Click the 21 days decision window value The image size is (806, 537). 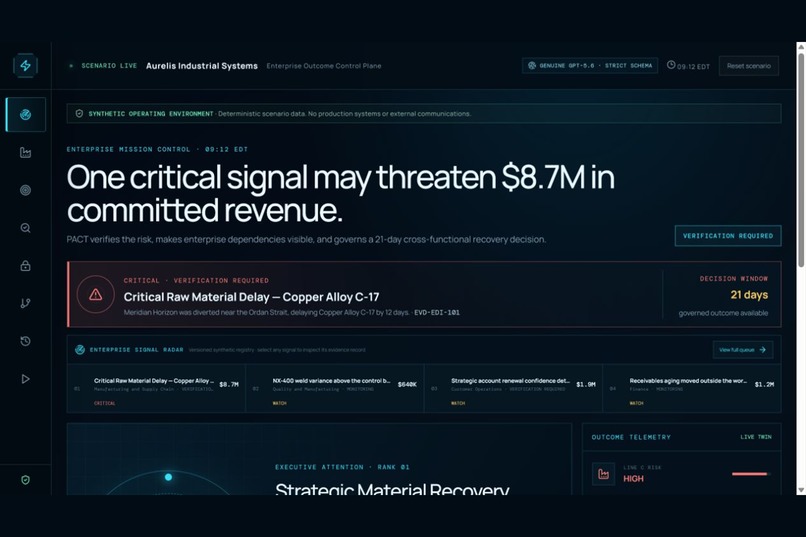(x=749, y=295)
